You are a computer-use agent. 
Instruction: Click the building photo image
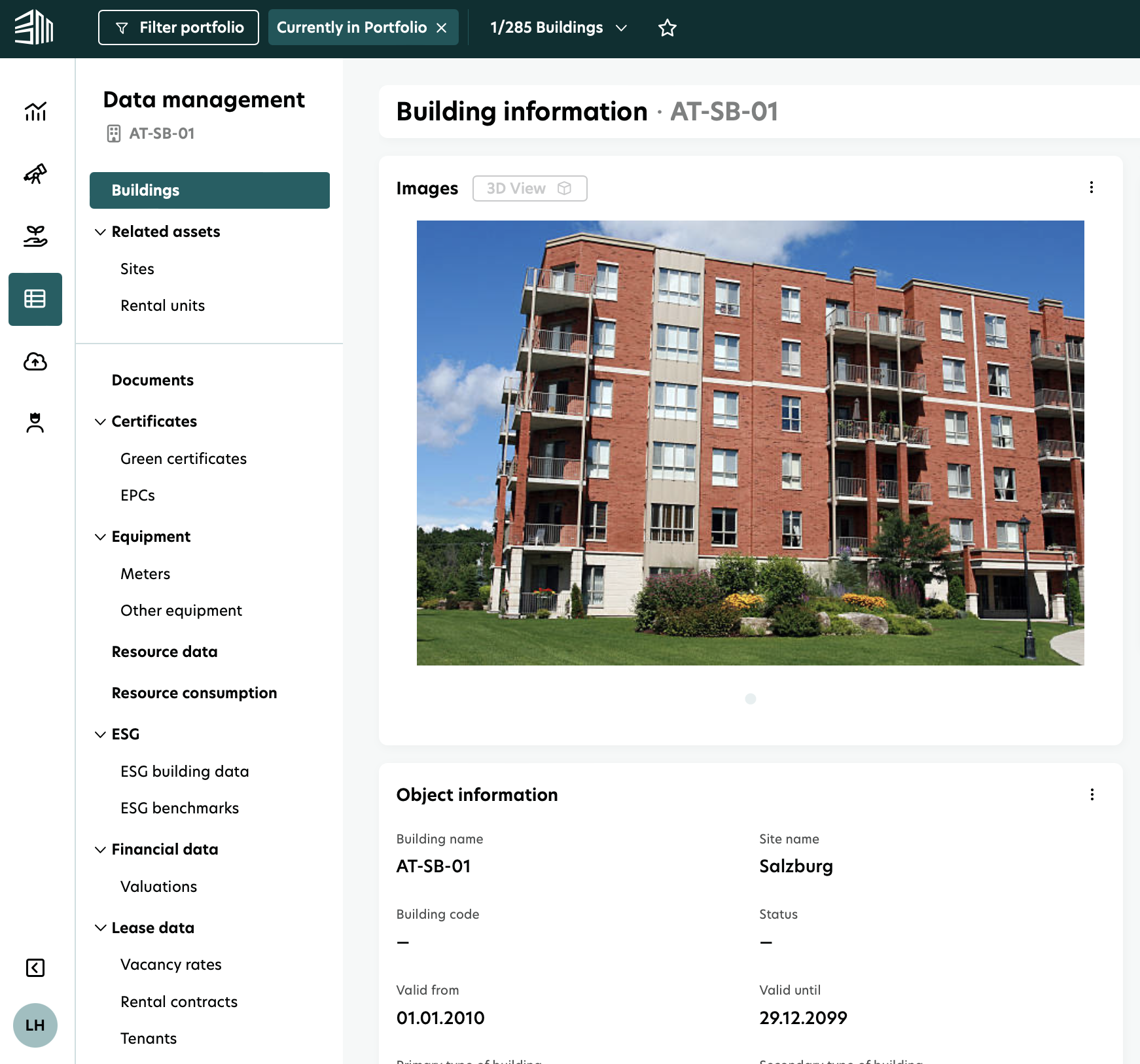click(x=751, y=443)
